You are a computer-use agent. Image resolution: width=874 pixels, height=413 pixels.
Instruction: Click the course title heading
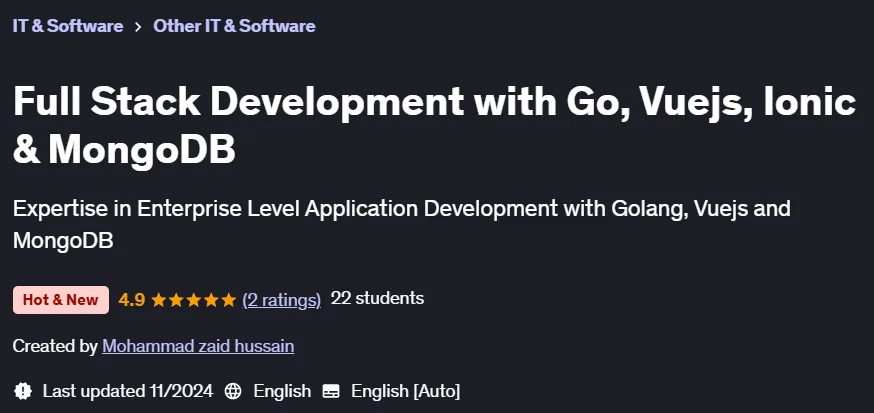[434, 125]
